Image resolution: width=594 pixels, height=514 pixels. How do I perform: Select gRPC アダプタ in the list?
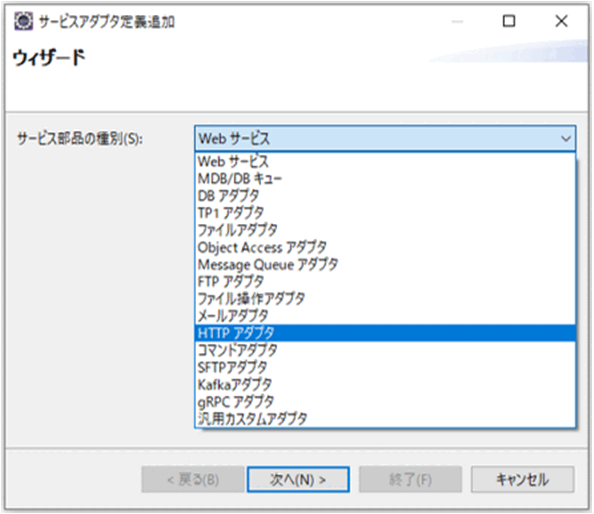point(385,402)
